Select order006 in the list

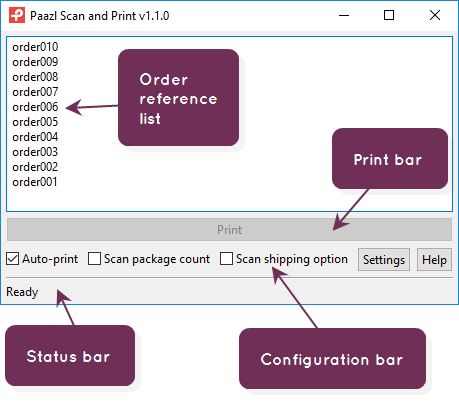(35, 107)
